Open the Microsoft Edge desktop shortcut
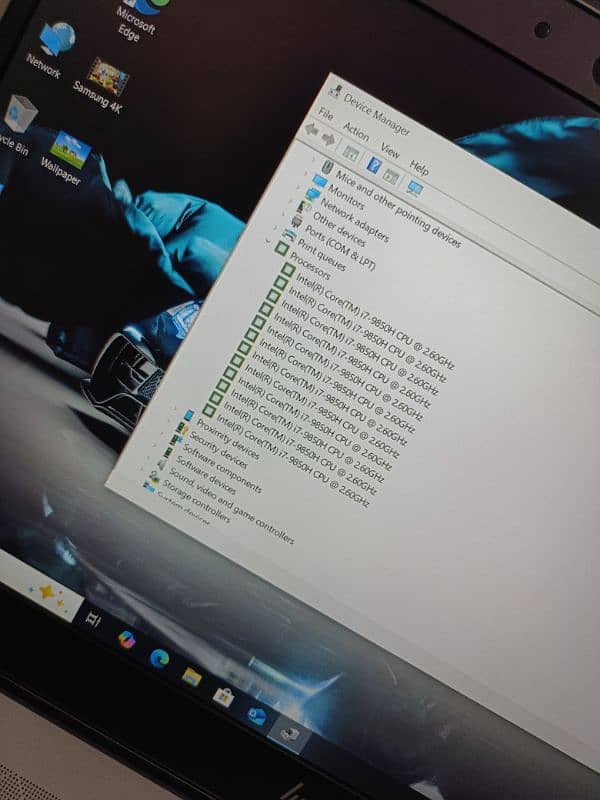 tap(138, 18)
